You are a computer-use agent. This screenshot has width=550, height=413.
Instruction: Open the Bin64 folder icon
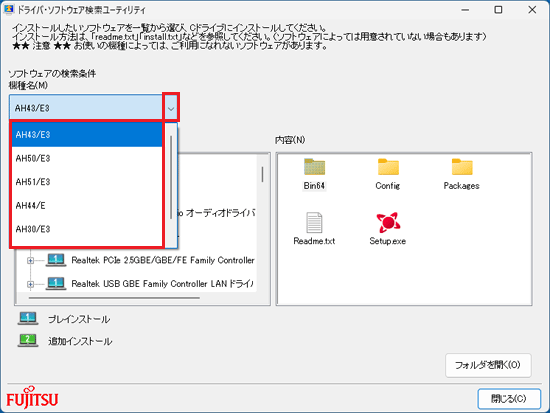click(314, 167)
